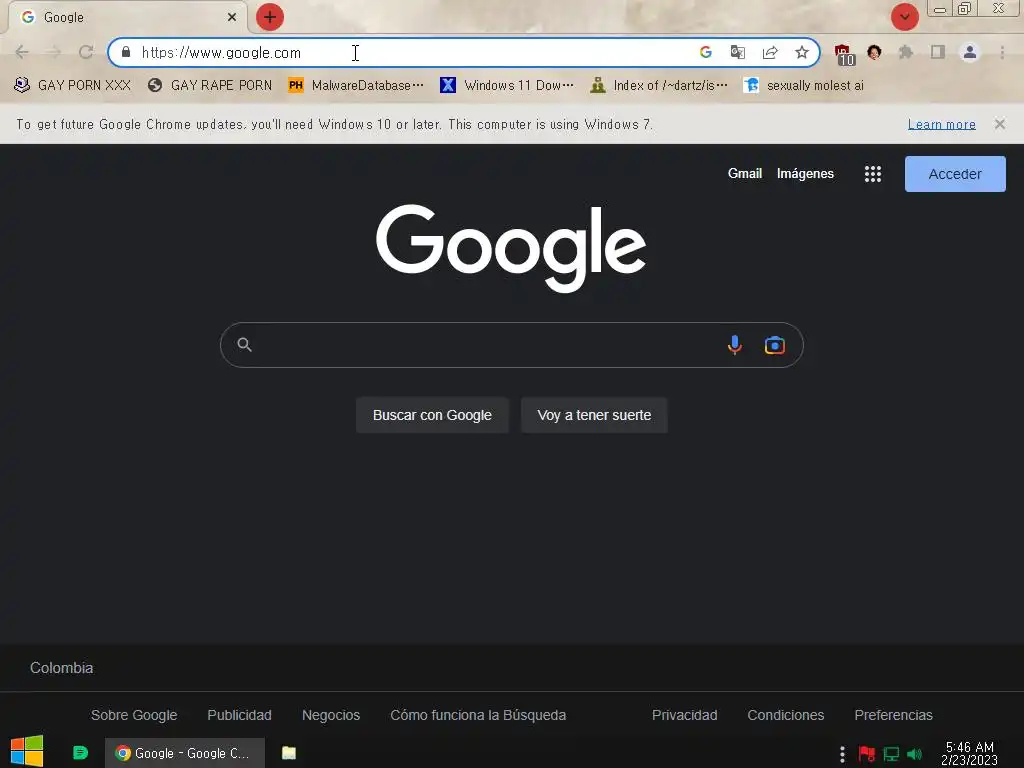
Task: Select the Google tab
Action: [x=127, y=17]
